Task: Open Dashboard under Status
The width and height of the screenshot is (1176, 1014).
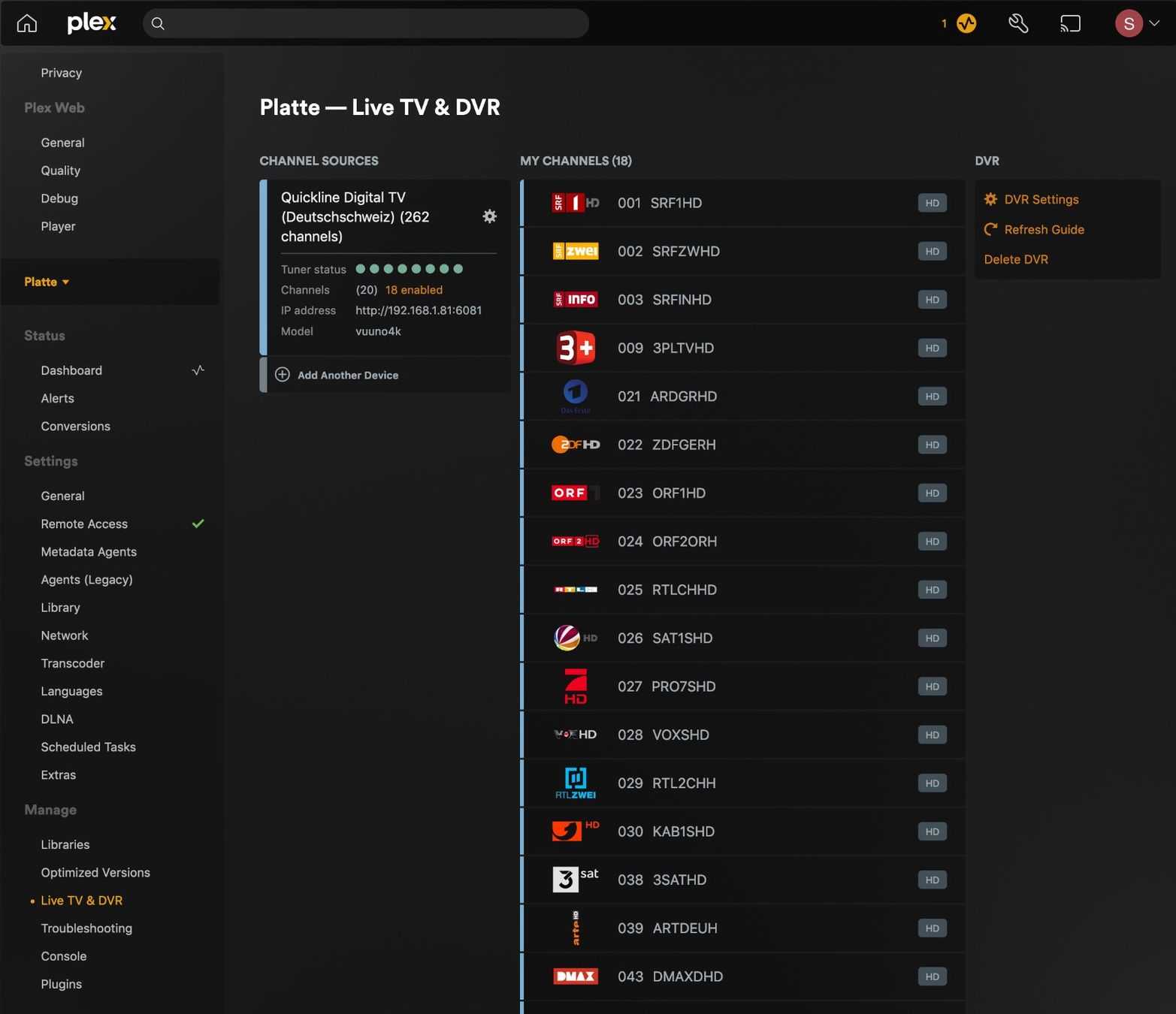Action: click(x=71, y=370)
